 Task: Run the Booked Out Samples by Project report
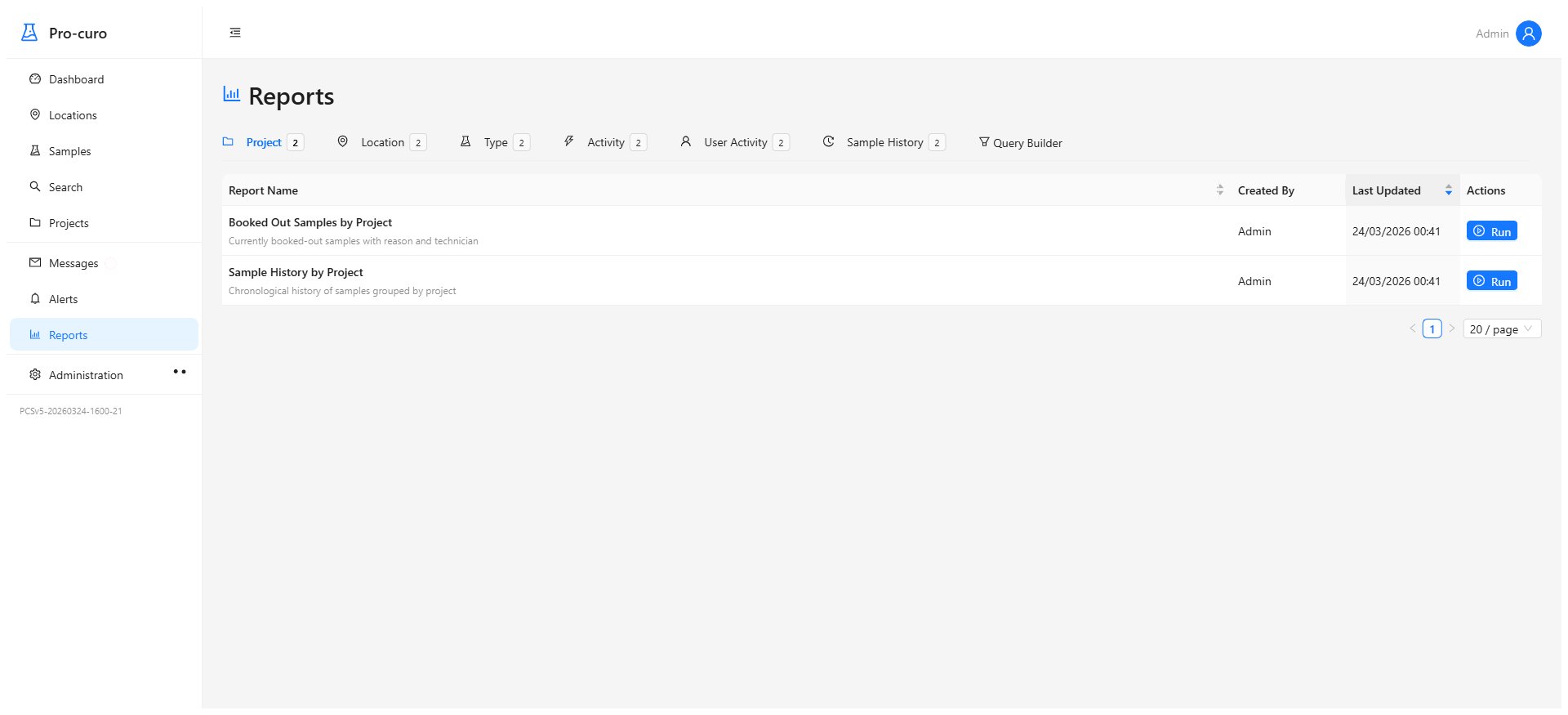[x=1491, y=231]
